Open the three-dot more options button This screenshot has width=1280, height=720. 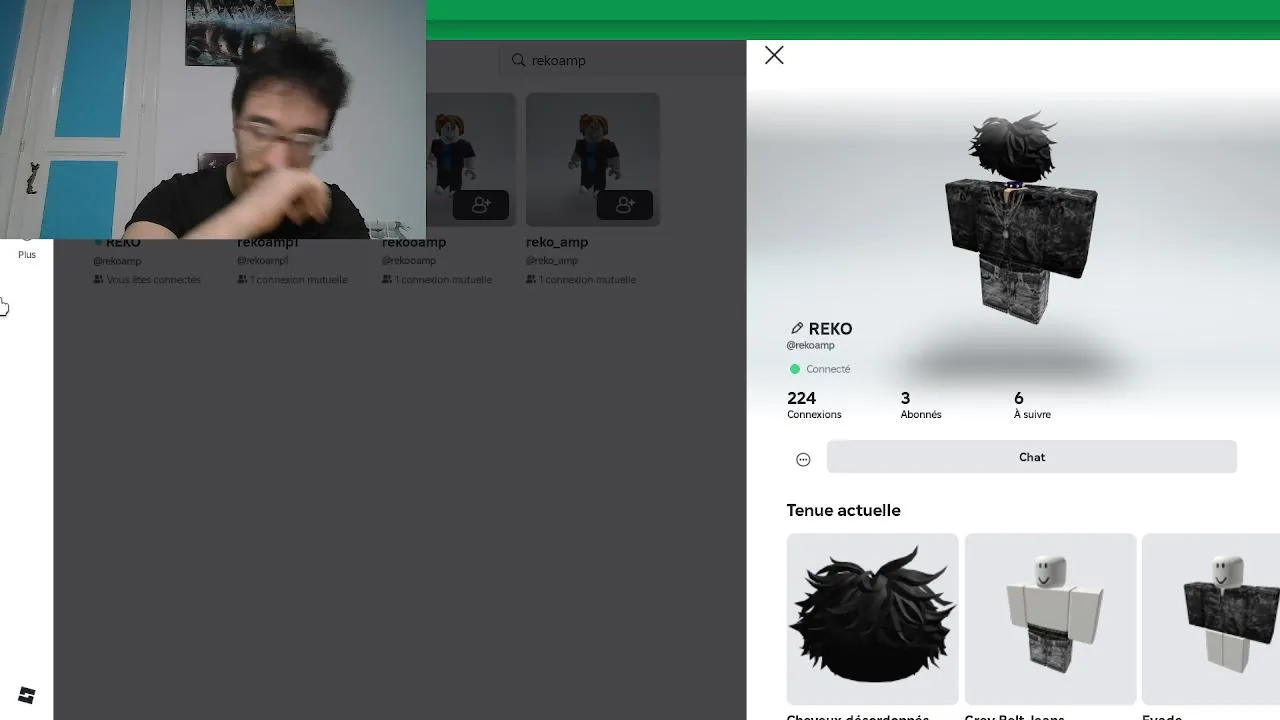(803, 459)
